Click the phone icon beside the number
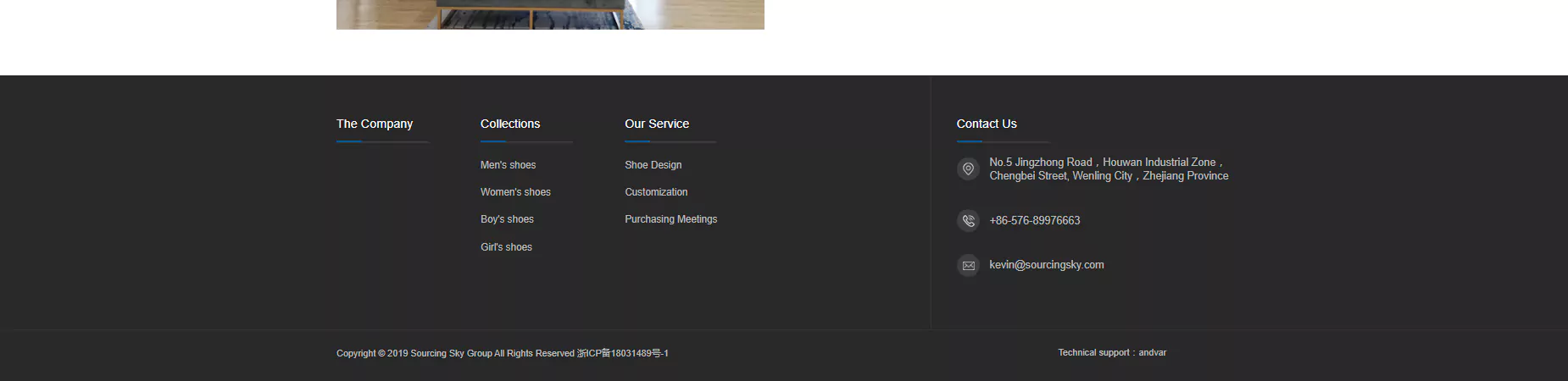This screenshot has width=1568, height=381. 968,221
